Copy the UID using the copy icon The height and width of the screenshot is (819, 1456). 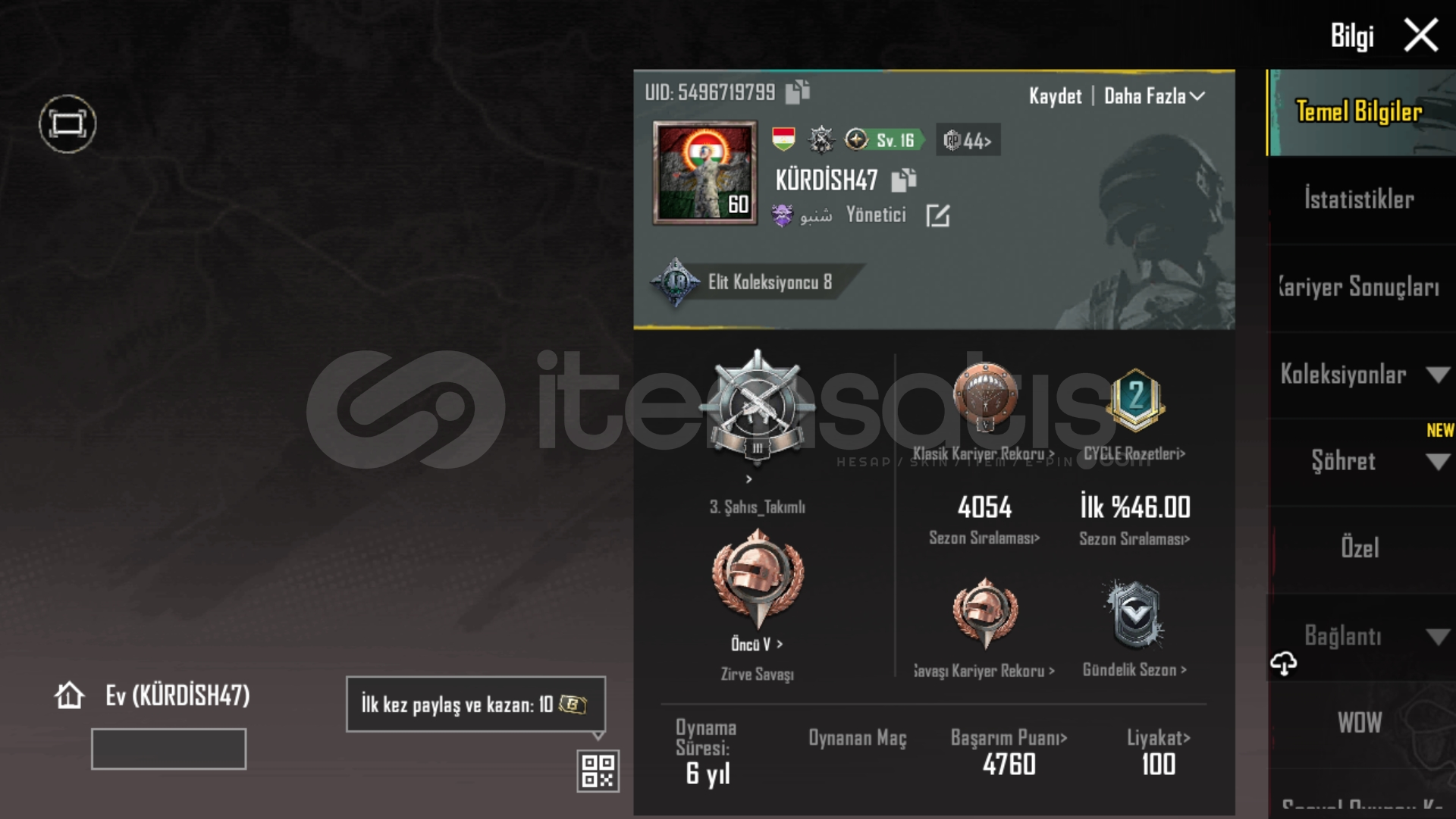tap(797, 92)
